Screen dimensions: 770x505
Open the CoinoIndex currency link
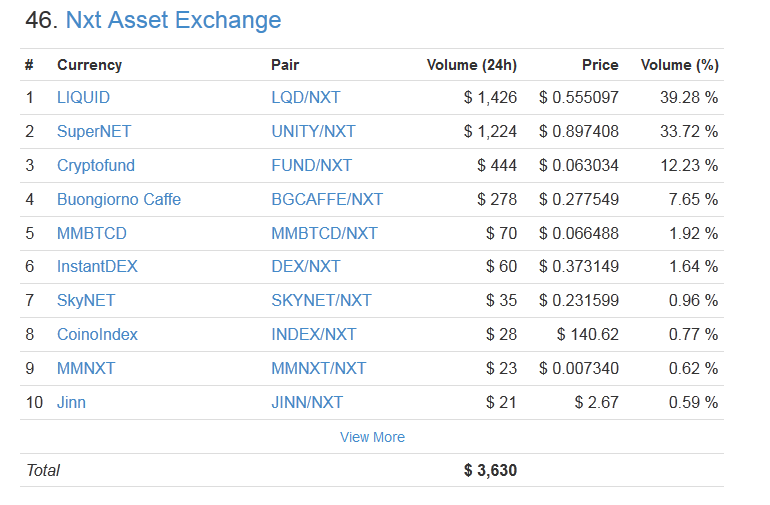click(97, 335)
